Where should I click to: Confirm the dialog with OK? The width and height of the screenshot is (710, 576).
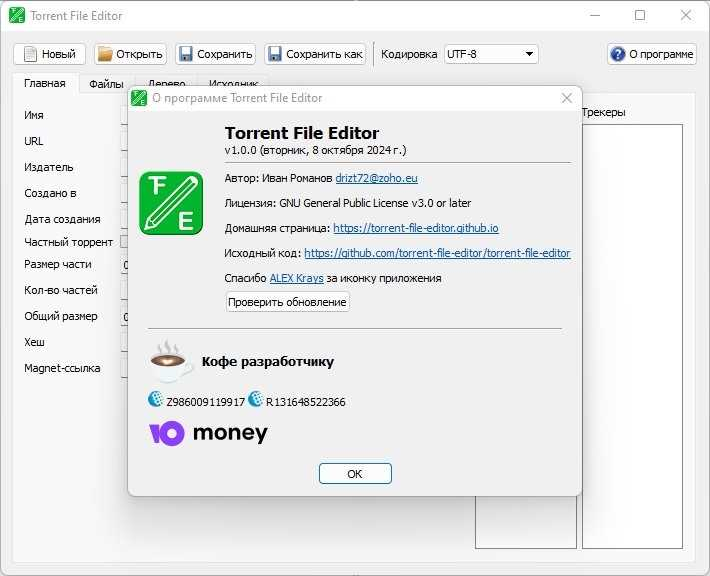355,474
